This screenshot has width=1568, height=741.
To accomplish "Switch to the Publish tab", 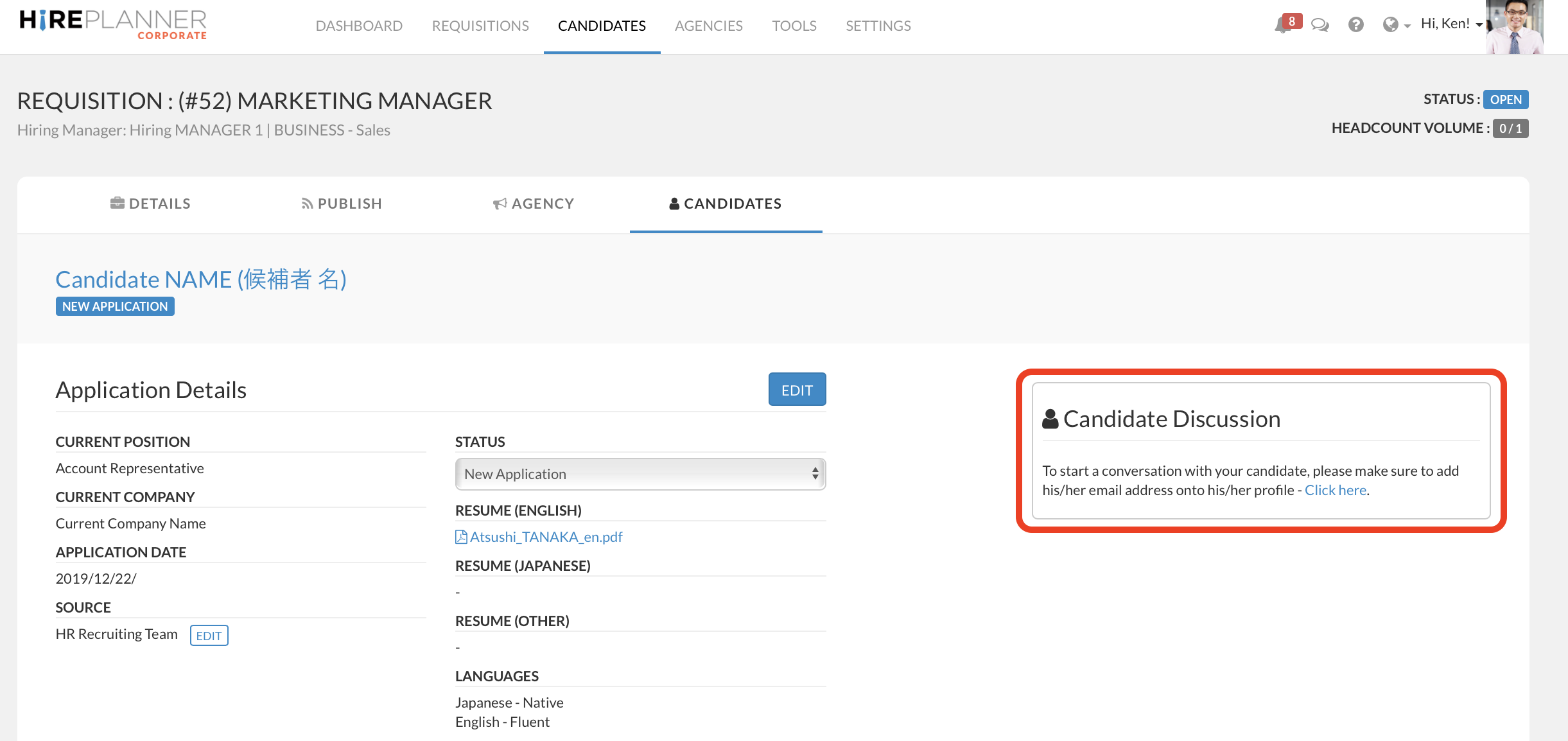I will [x=342, y=204].
